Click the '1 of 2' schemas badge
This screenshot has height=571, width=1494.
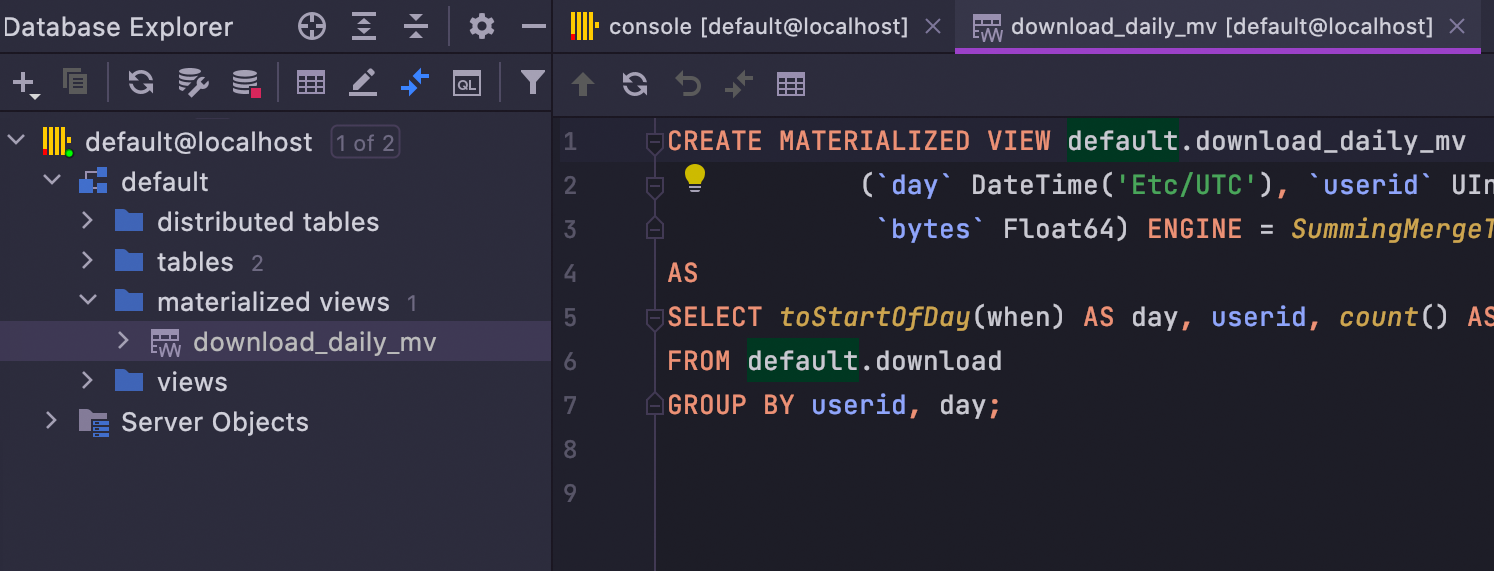coord(364,143)
